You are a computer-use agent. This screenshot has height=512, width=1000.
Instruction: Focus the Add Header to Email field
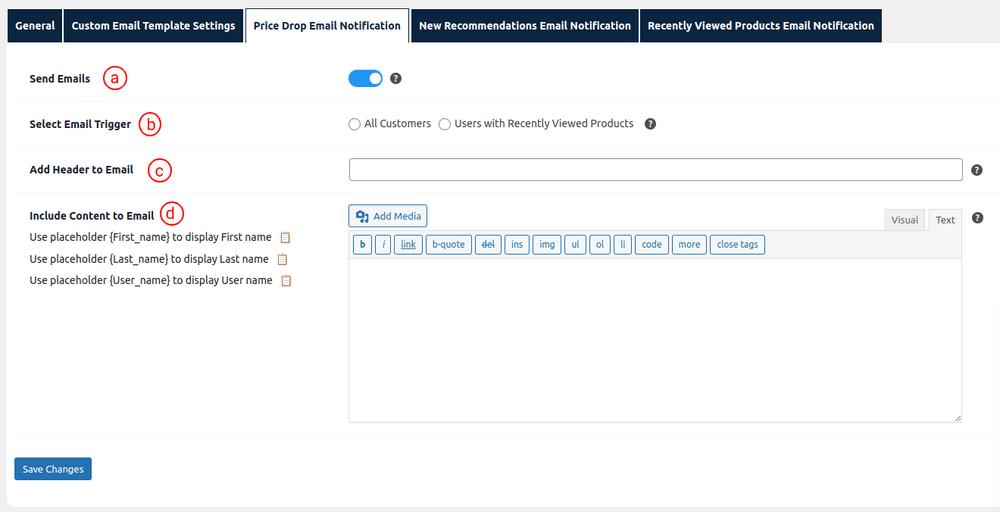[x=656, y=170]
